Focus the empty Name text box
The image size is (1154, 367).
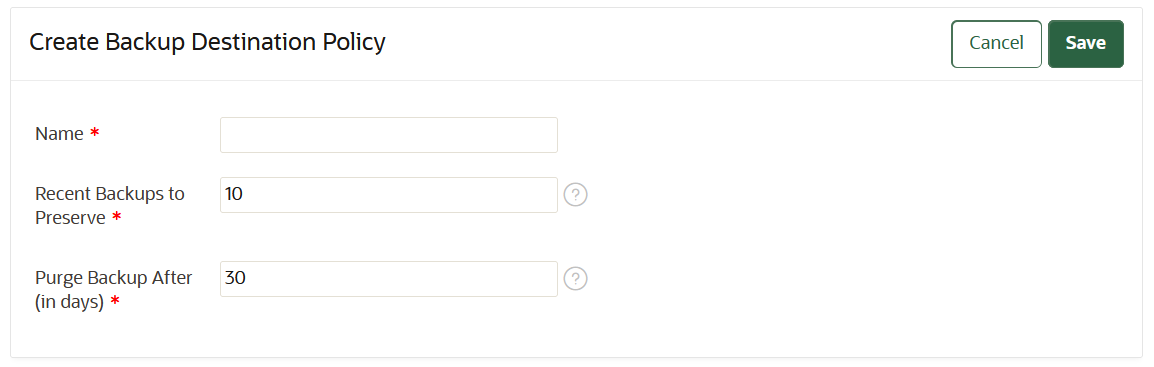point(389,135)
